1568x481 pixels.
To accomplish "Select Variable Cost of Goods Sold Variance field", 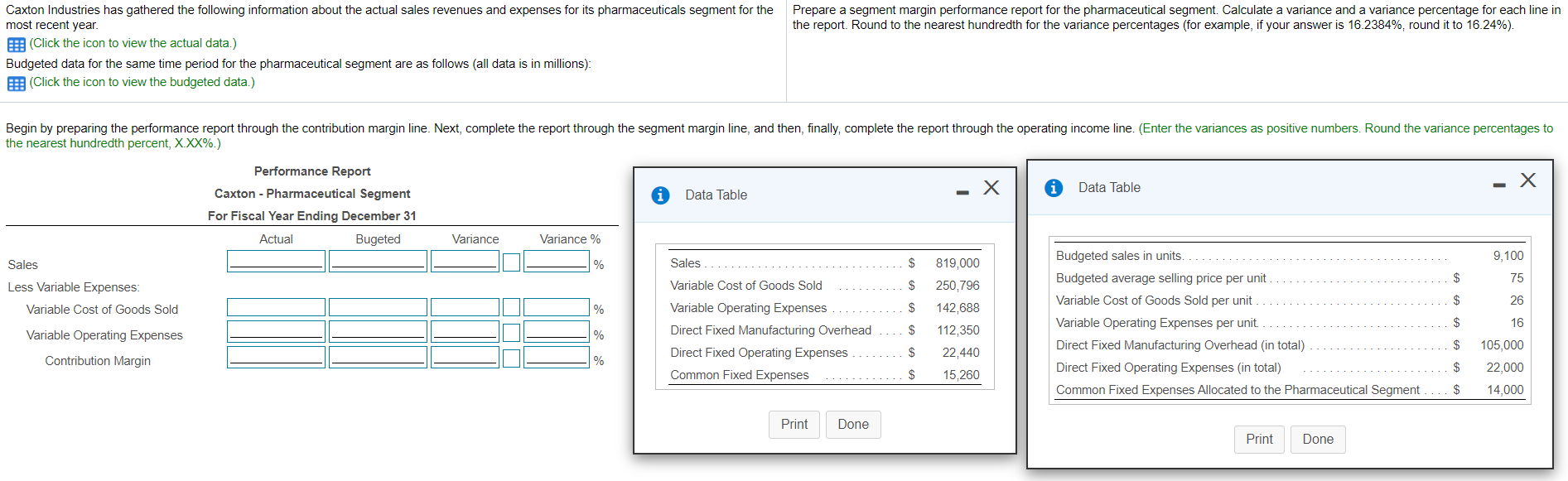I will coord(465,307).
